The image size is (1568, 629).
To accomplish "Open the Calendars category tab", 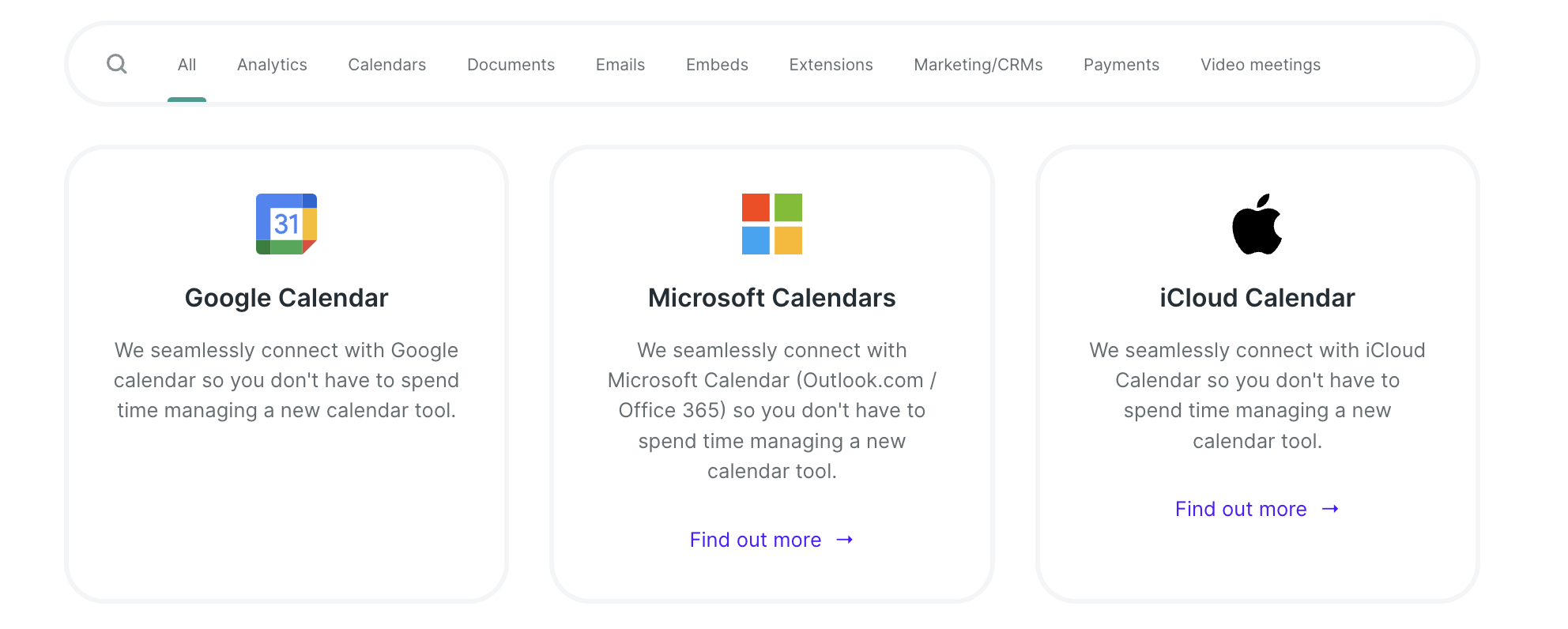I will pyautogui.click(x=387, y=65).
